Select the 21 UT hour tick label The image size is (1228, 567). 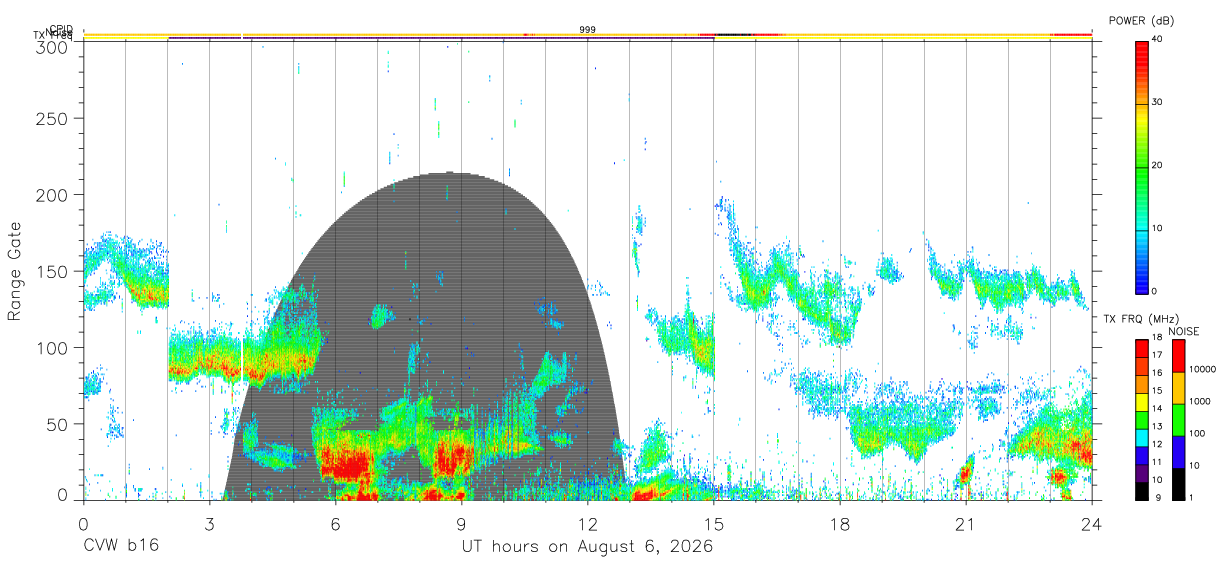click(x=966, y=522)
